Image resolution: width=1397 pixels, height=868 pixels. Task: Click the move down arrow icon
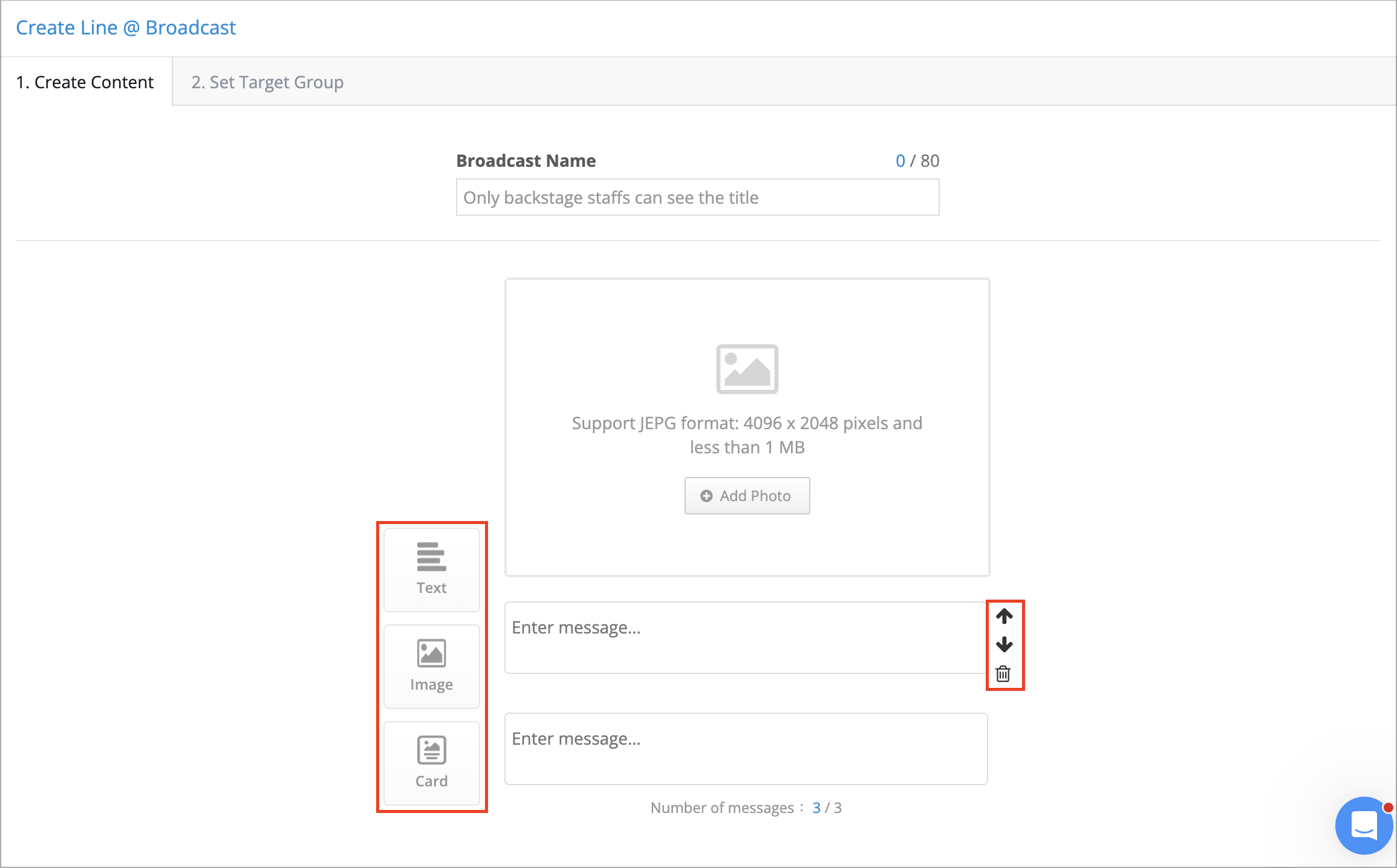(x=1004, y=644)
